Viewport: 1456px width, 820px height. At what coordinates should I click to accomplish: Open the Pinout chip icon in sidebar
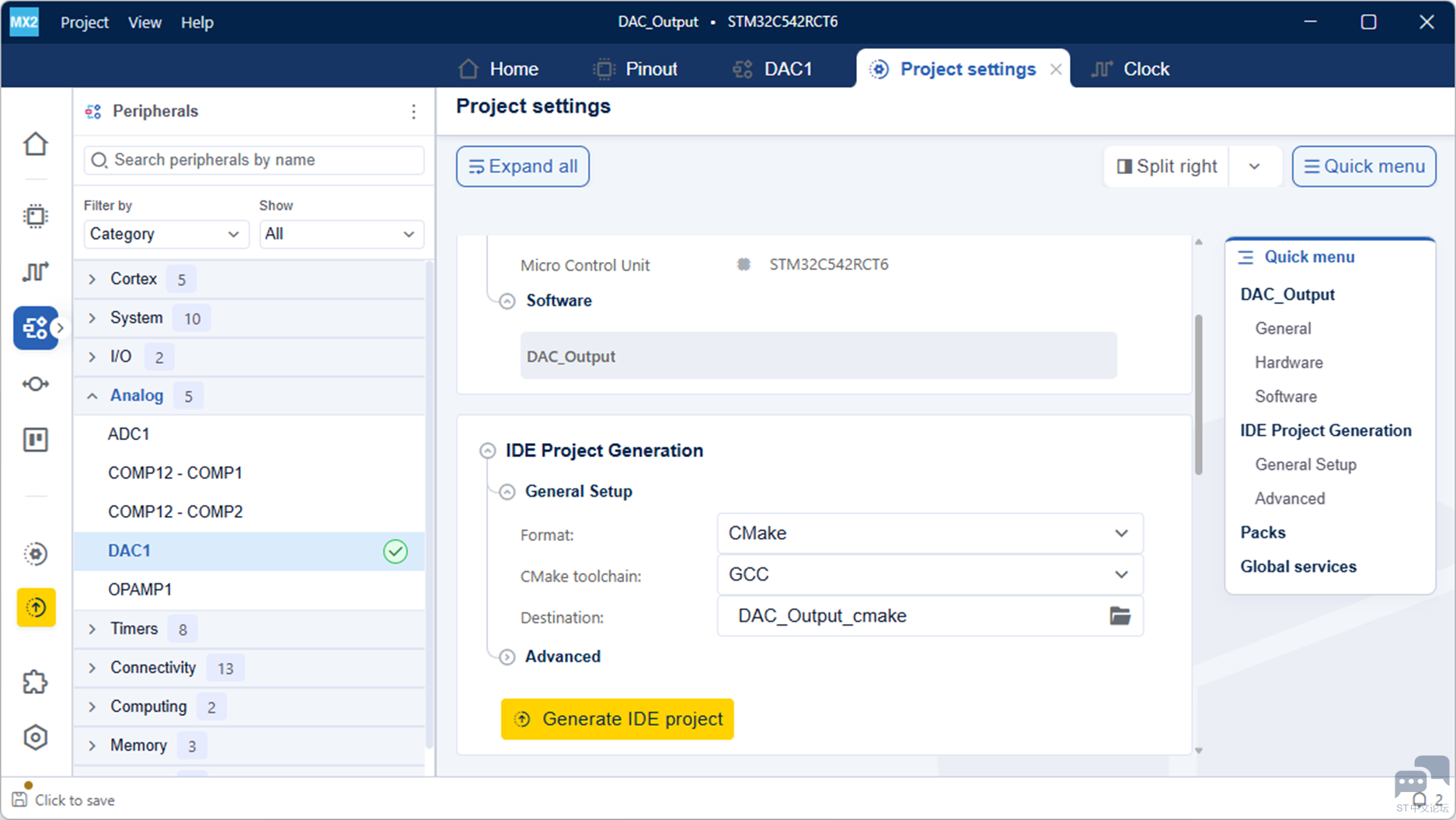tap(36, 215)
